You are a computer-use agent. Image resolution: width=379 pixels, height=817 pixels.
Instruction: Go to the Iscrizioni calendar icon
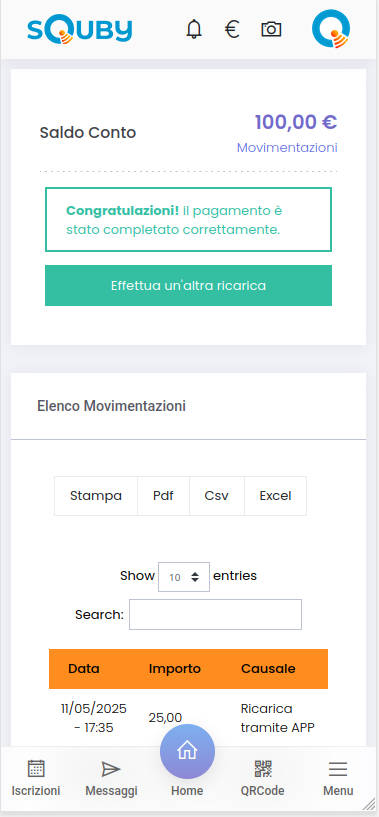tap(36, 769)
